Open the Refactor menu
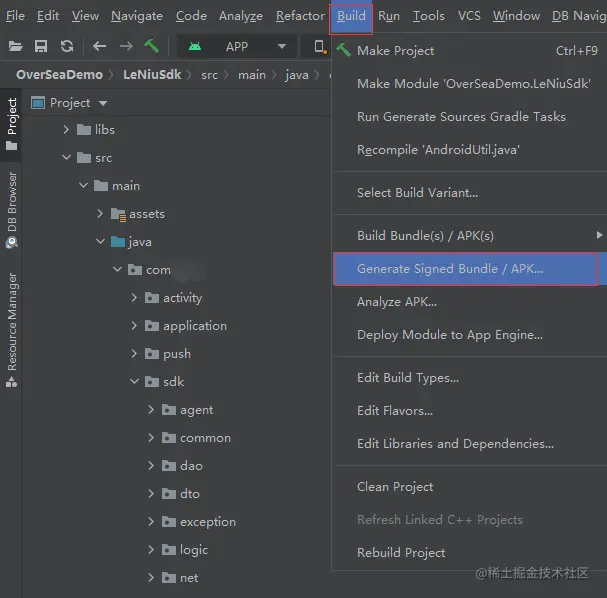This screenshot has width=607, height=598. tap(300, 16)
